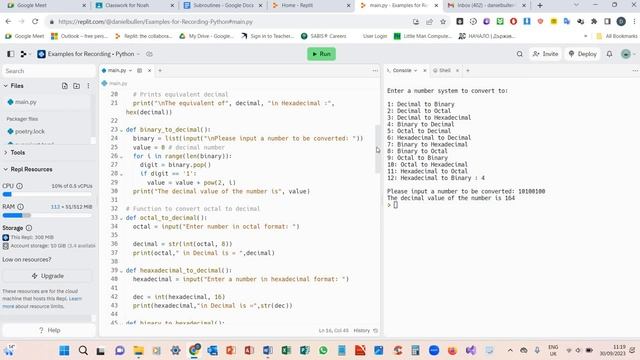This screenshot has height=360, width=640.
Task: Click the CPU usage bar
Action: (47, 194)
